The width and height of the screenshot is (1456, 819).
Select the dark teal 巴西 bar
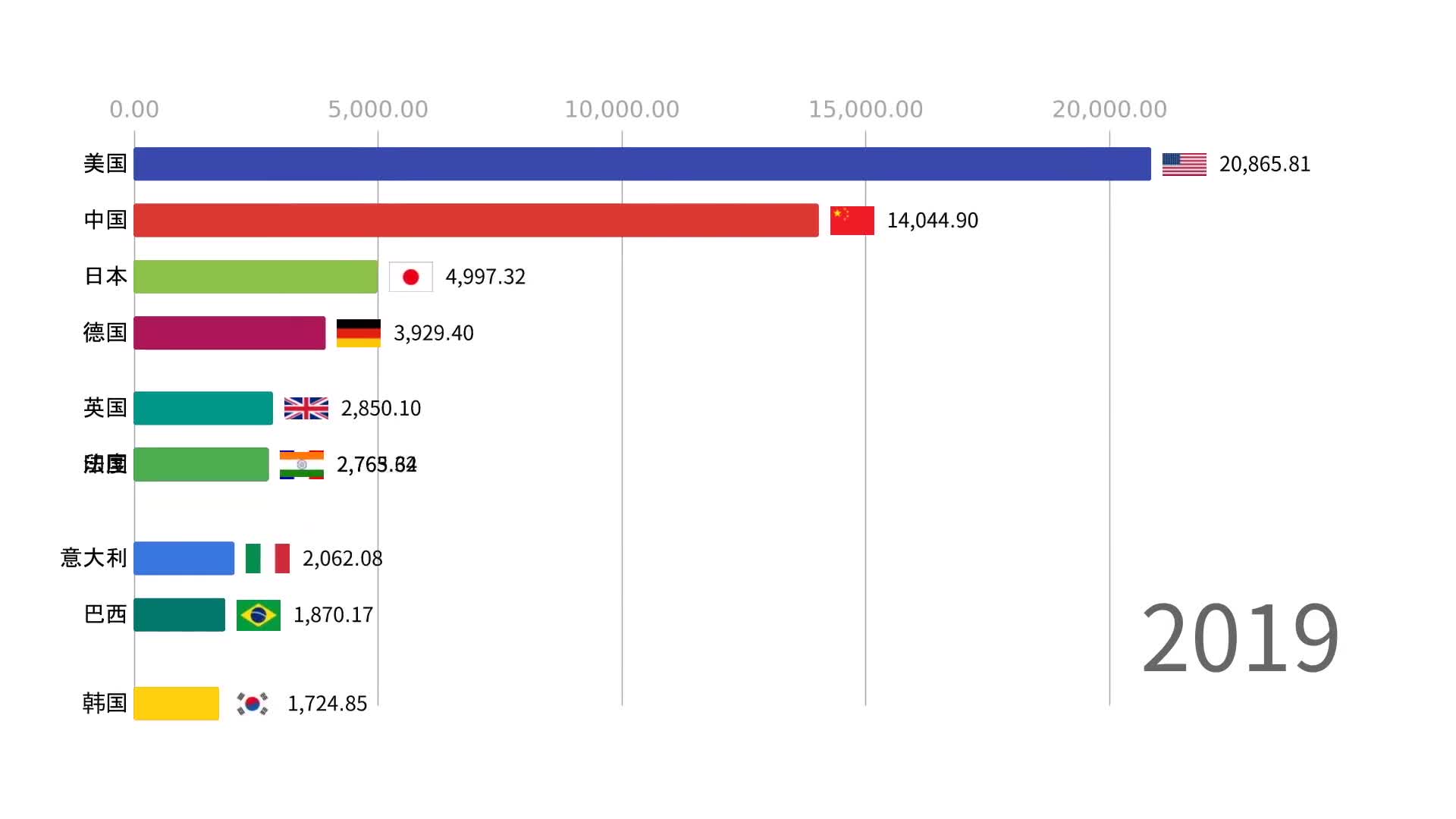[180, 614]
